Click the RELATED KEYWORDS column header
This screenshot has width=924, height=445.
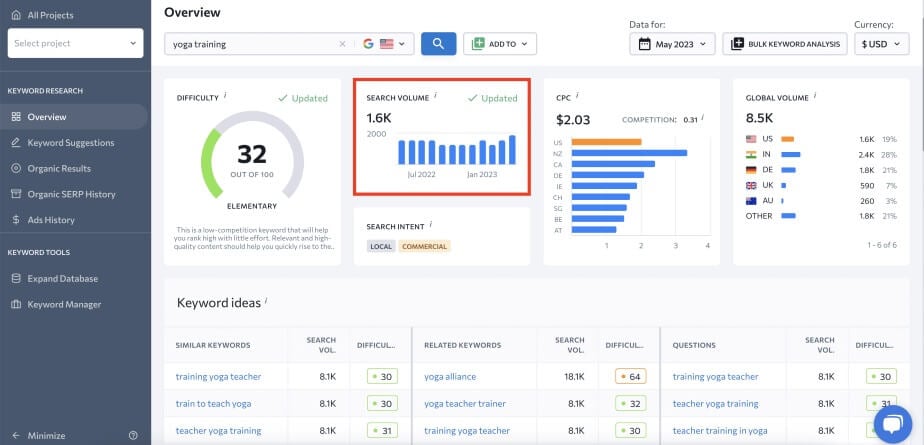click(x=463, y=345)
